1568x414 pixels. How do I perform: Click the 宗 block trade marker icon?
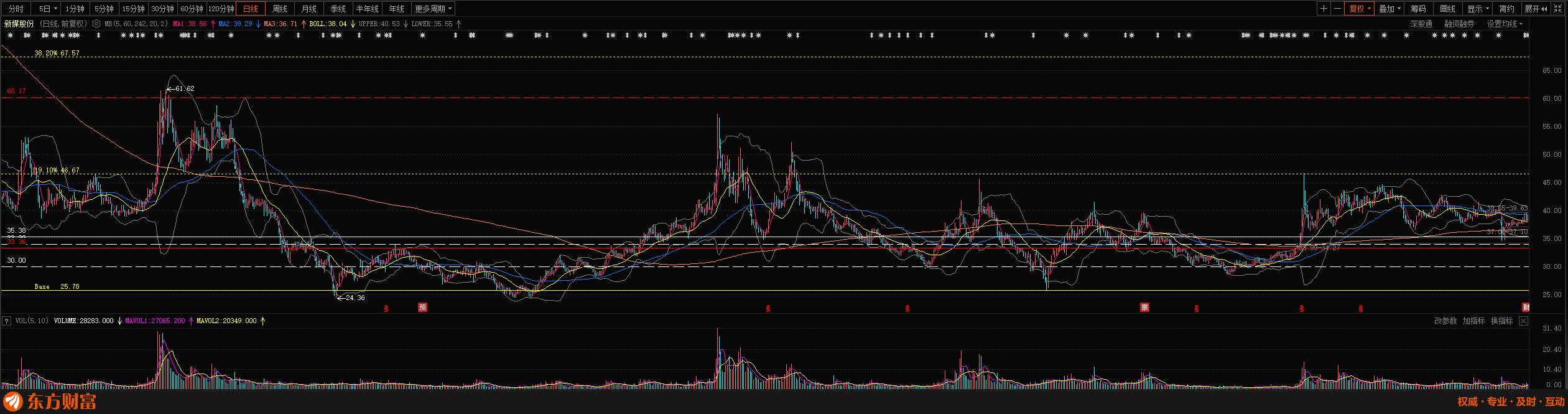click(x=1144, y=308)
